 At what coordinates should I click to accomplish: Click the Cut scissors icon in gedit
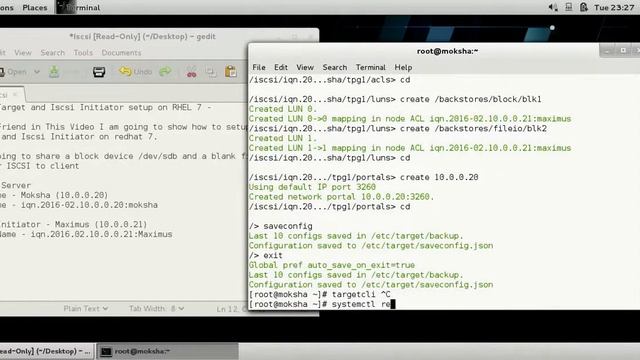191,72
